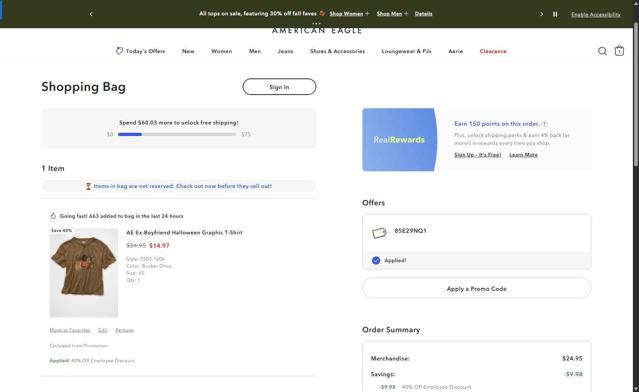Click the RealRewards blue card
Image resolution: width=639 pixels, height=392 pixels.
(399, 140)
